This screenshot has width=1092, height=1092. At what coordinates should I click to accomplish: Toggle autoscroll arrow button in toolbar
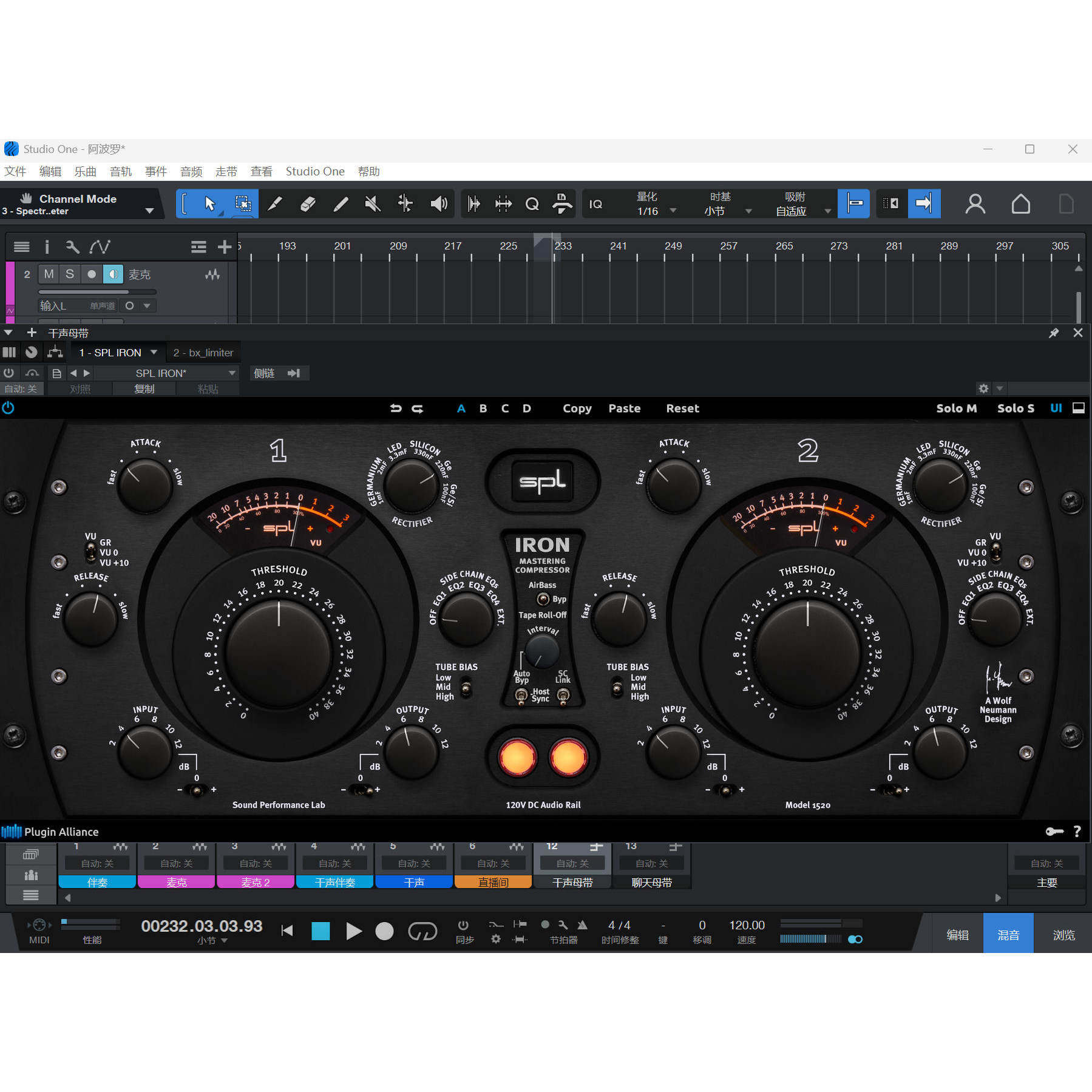click(x=923, y=203)
